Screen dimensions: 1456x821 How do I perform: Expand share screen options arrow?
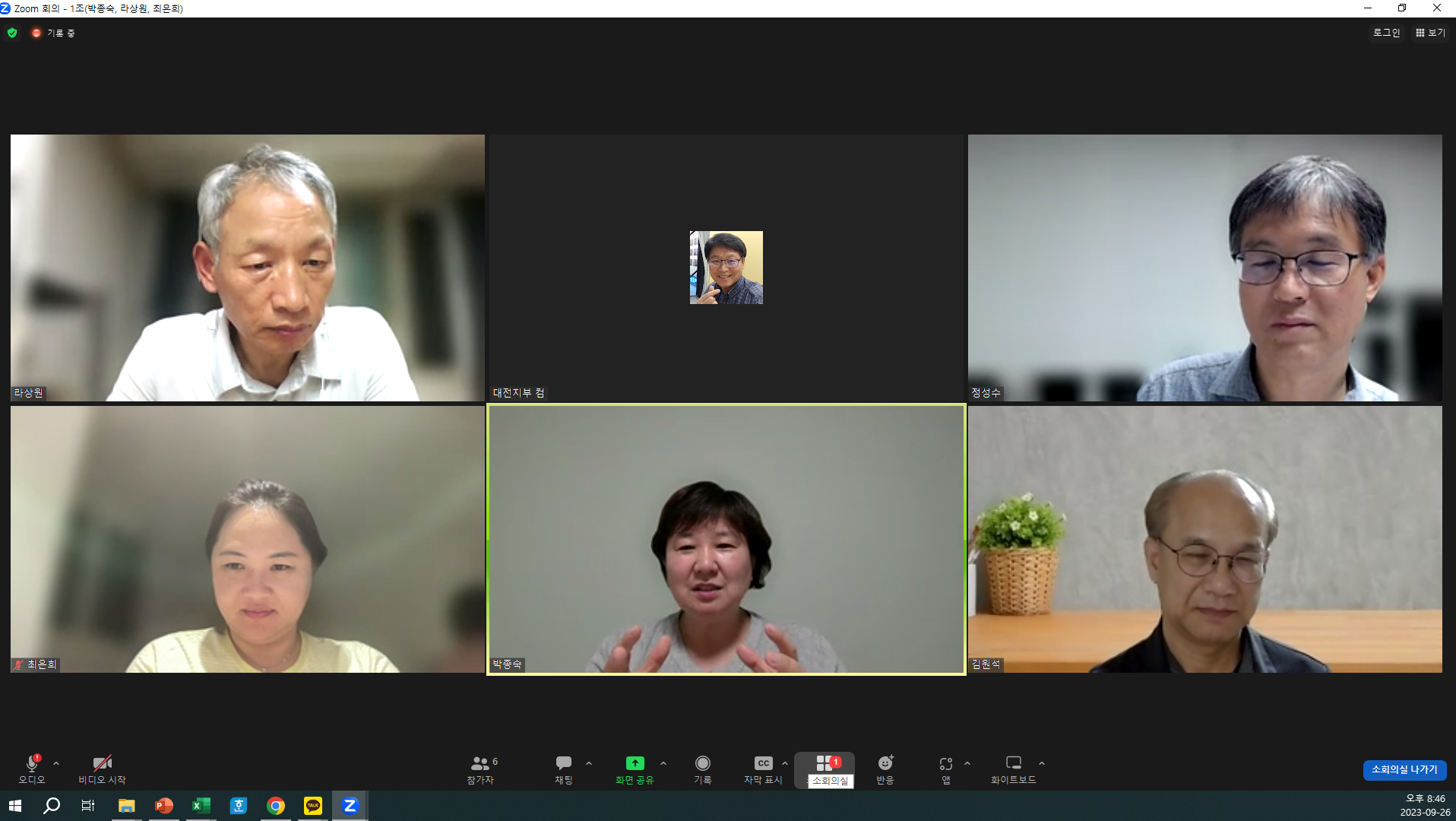663,763
